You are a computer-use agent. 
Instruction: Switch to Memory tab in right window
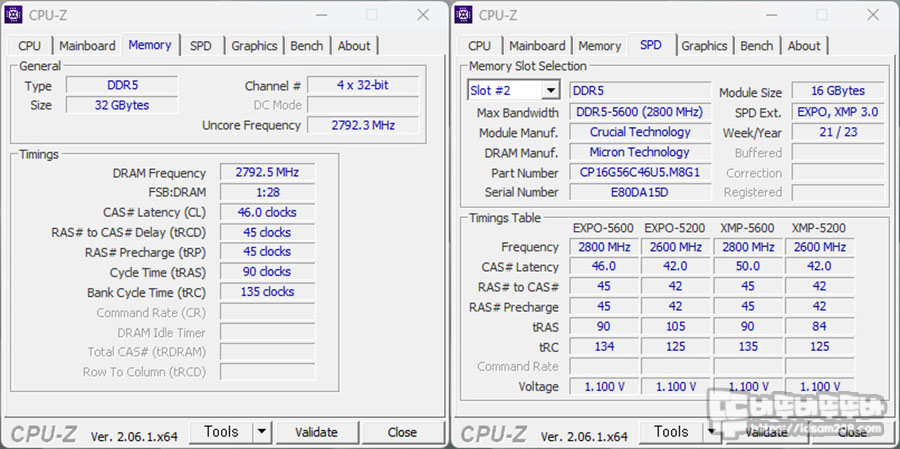click(600, 46)
